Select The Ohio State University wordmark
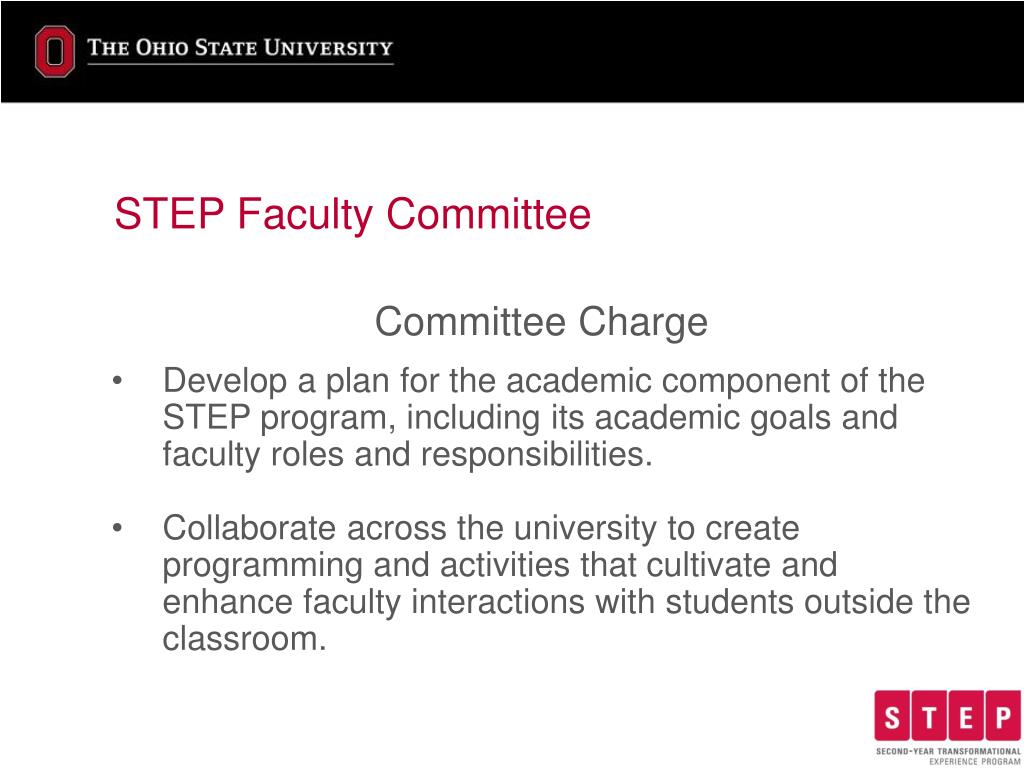This screenshot has height=768, width=1024. (x=240, y=47)
